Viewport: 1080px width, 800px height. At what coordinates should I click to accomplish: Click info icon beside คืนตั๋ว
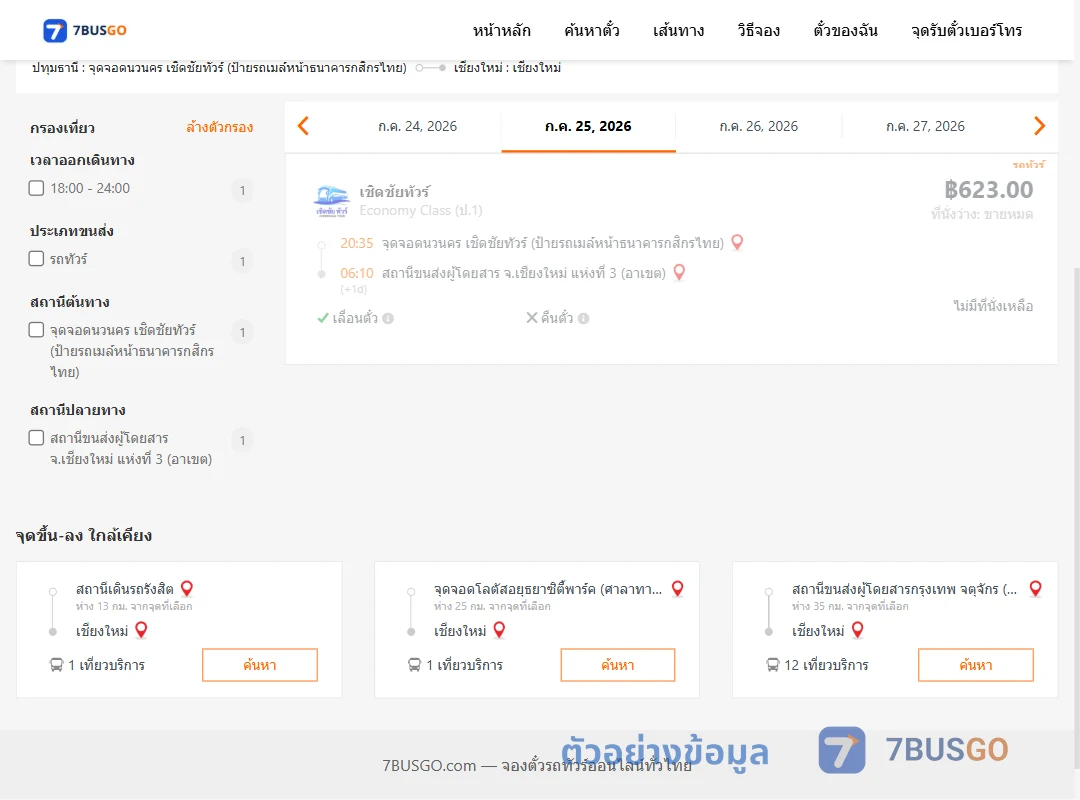(x=583, y=318)
